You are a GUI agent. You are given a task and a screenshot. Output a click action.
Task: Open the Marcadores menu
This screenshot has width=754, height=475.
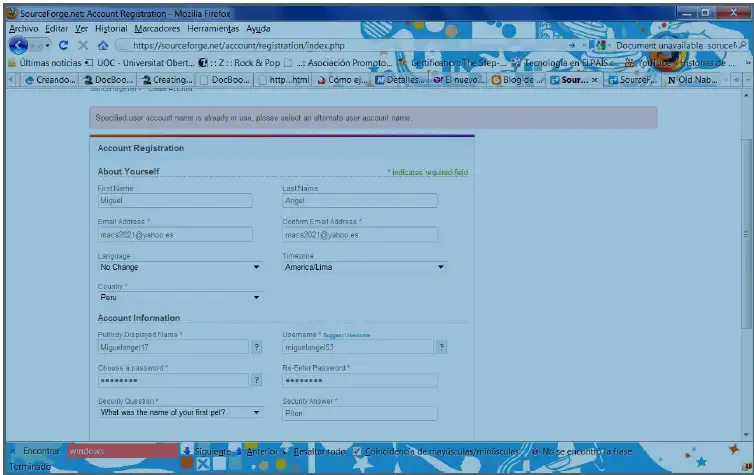tap(157, 29)
